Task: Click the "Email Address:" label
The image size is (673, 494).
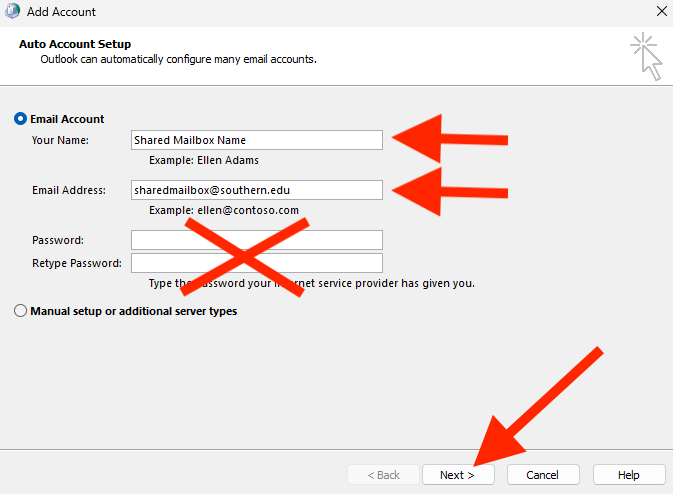Action: click(68, 190)
